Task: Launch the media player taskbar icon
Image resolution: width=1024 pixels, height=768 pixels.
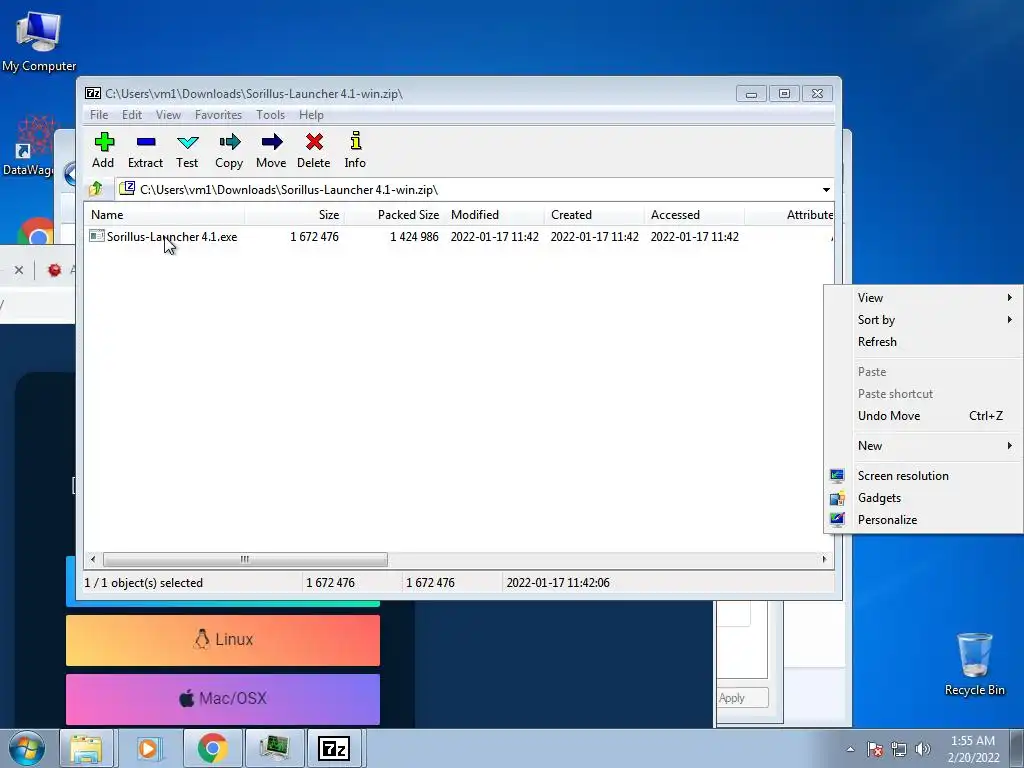Action: tap(148, 748)
